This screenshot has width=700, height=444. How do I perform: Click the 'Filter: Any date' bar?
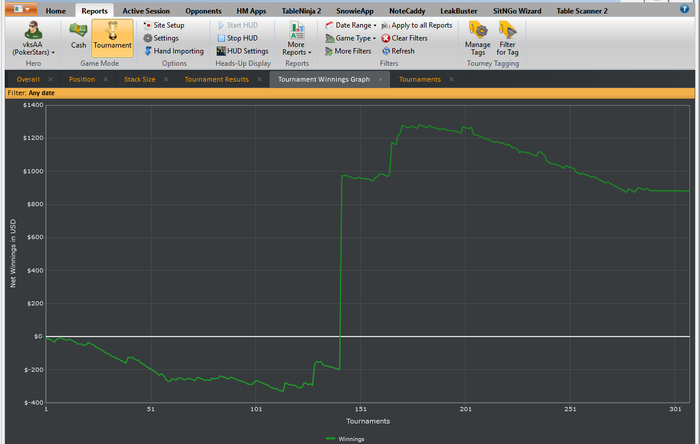point(350,93)
